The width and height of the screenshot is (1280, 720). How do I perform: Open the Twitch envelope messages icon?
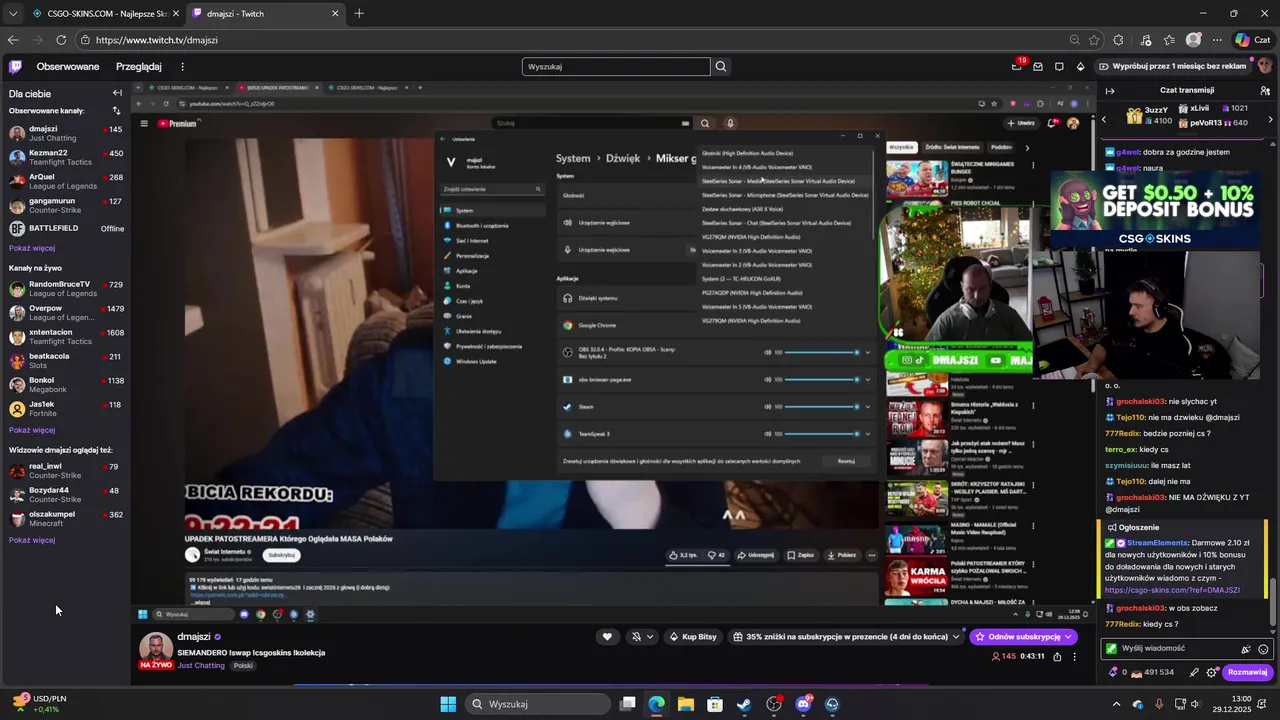(x=1038, y=67)
